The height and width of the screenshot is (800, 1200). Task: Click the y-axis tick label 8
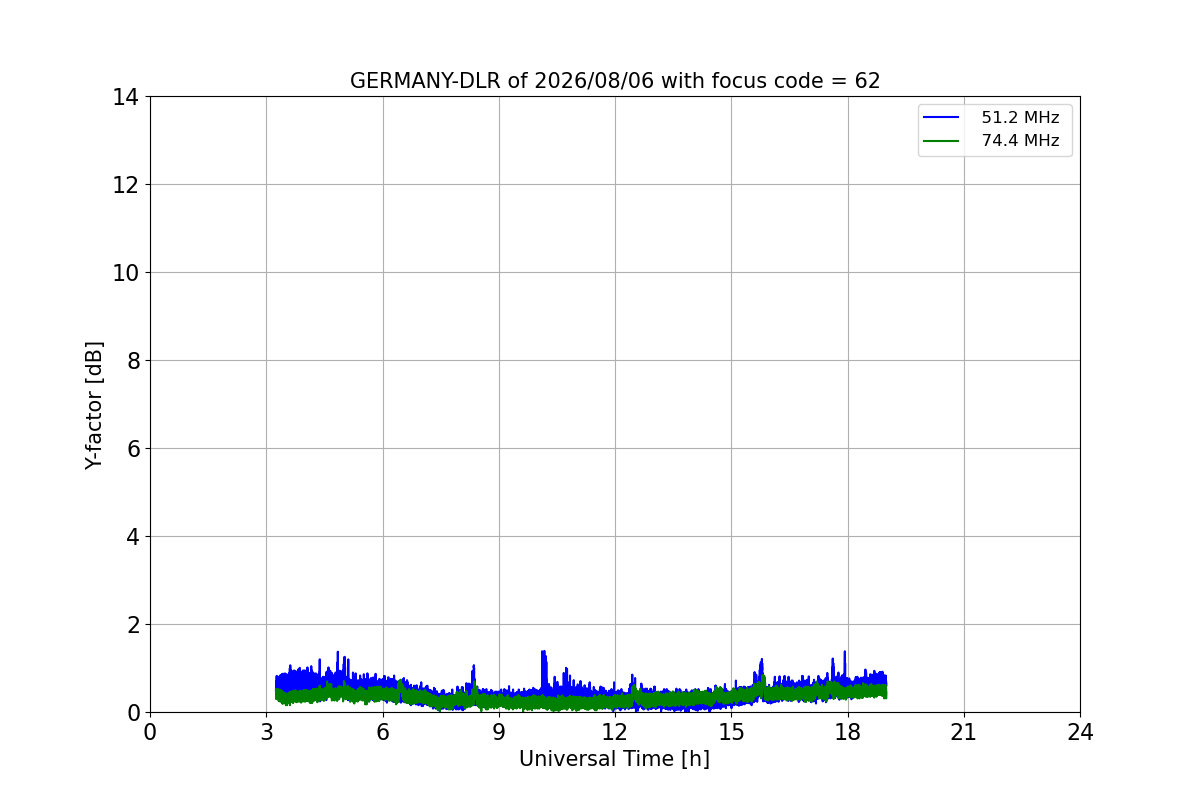(132, 361)
